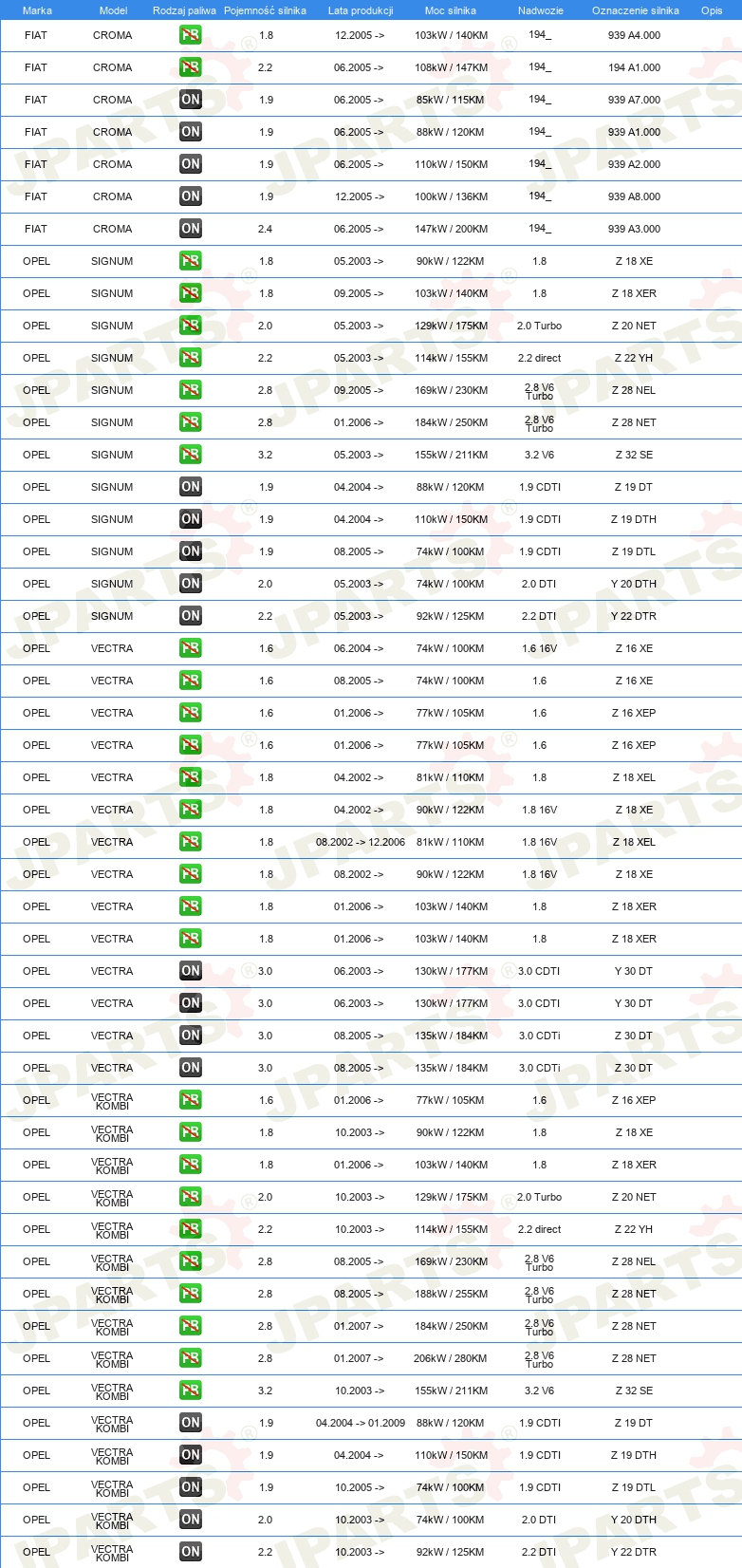Click the PB icon in the VECTRA 06.2004 row
This screenshot has width=742, height=1568.
click(x=191, y=648)
